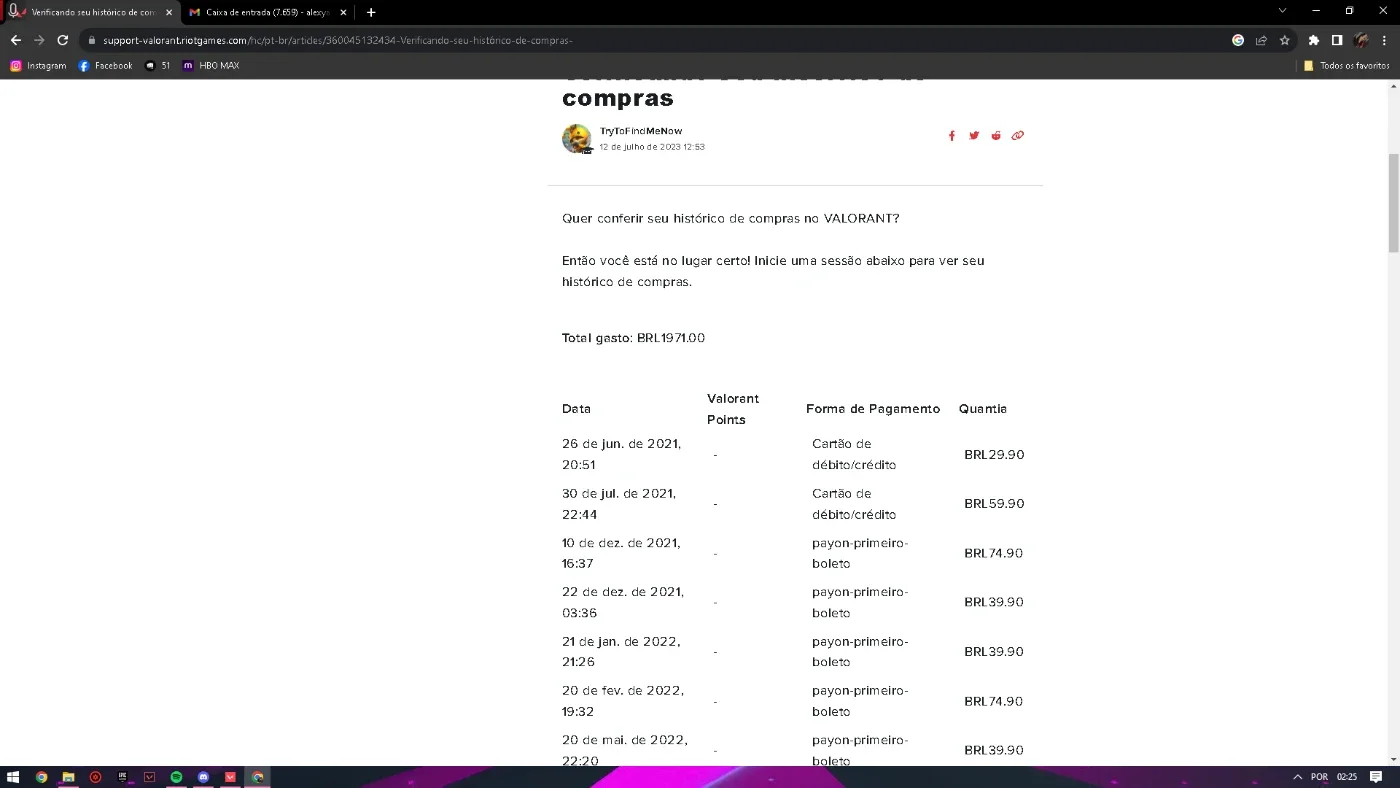View site information lock icon
Viewport: 1400px width, 788px height.
point(91,40)
